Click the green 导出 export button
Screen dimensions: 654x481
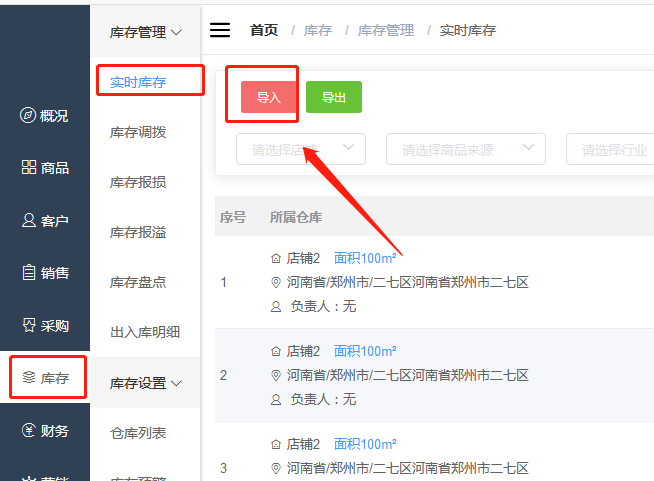click(334, 97)
